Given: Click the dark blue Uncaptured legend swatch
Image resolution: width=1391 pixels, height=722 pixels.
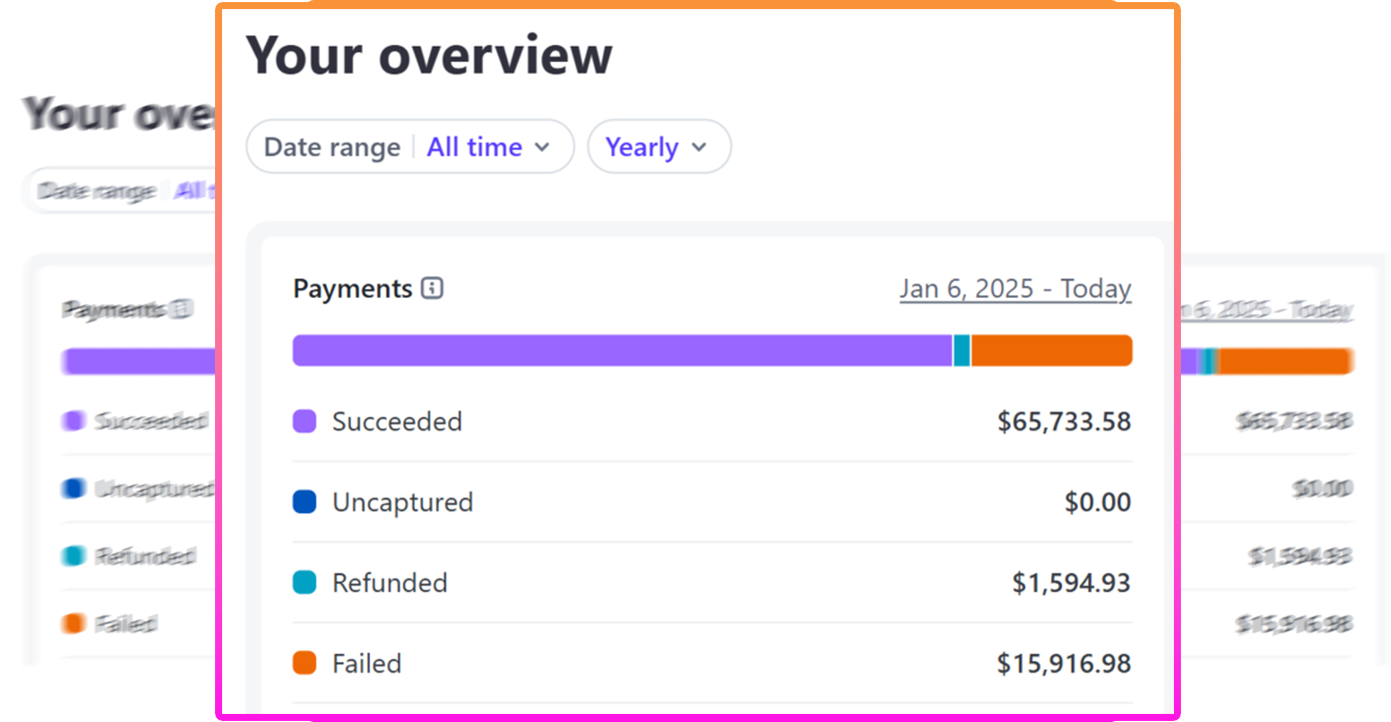Looking at the screenshot, I should tap(305, 502).
